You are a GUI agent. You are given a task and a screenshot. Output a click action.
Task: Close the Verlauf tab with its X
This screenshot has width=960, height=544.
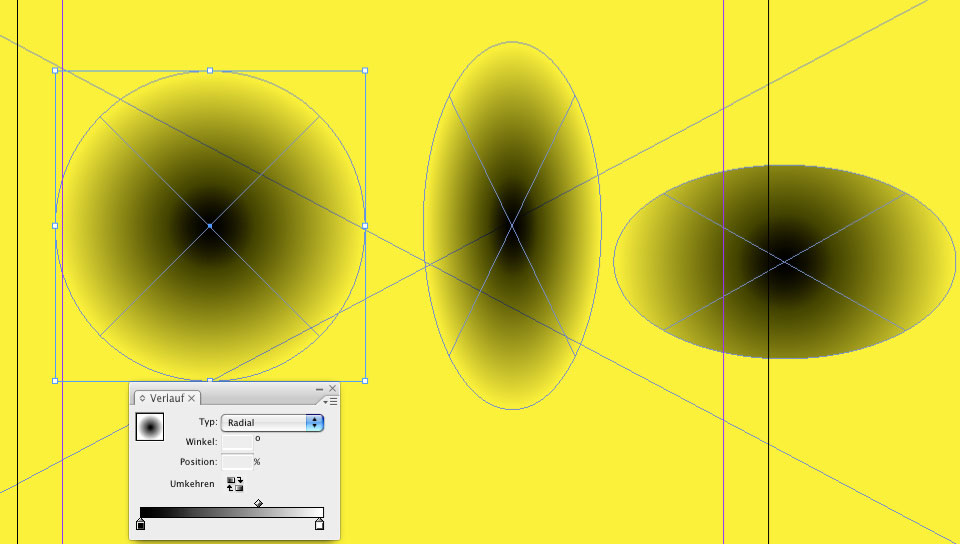tap(192, 398)
